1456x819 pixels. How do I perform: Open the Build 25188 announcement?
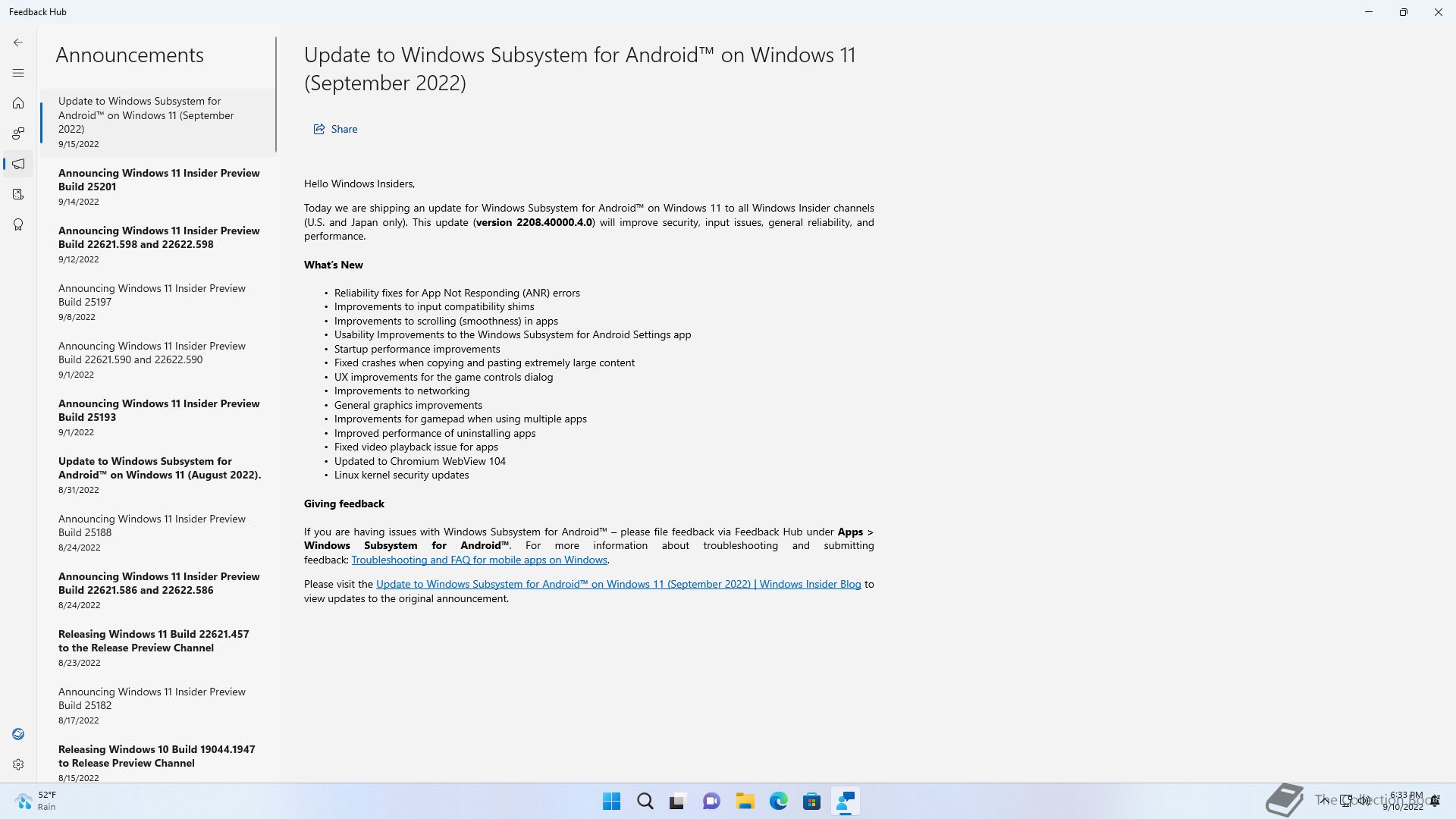pos(158,532)
